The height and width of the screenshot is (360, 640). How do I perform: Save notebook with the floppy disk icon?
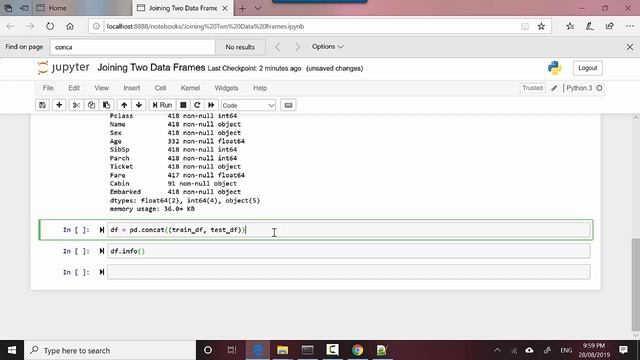pos(42,105)
